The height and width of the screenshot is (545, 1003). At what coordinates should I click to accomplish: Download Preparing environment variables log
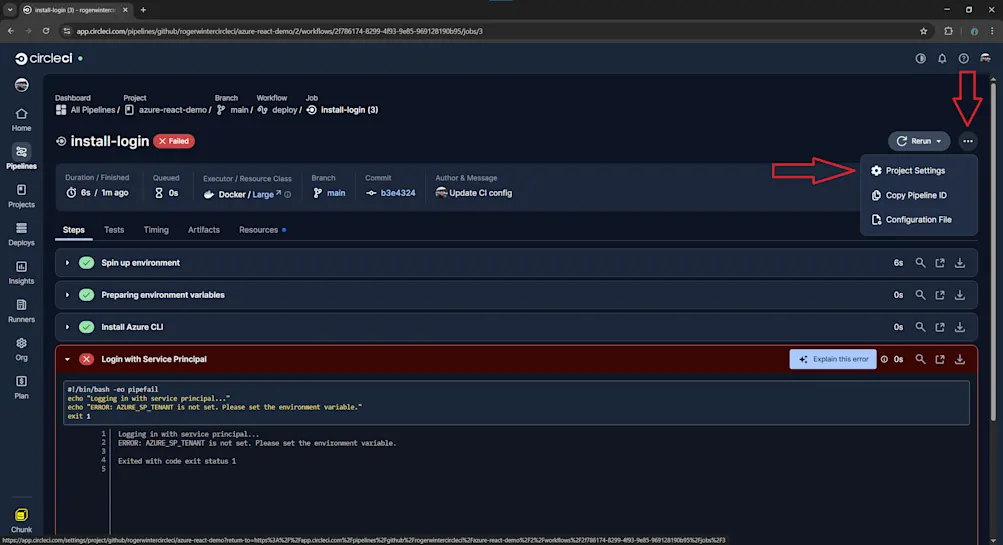click(960, 295)
